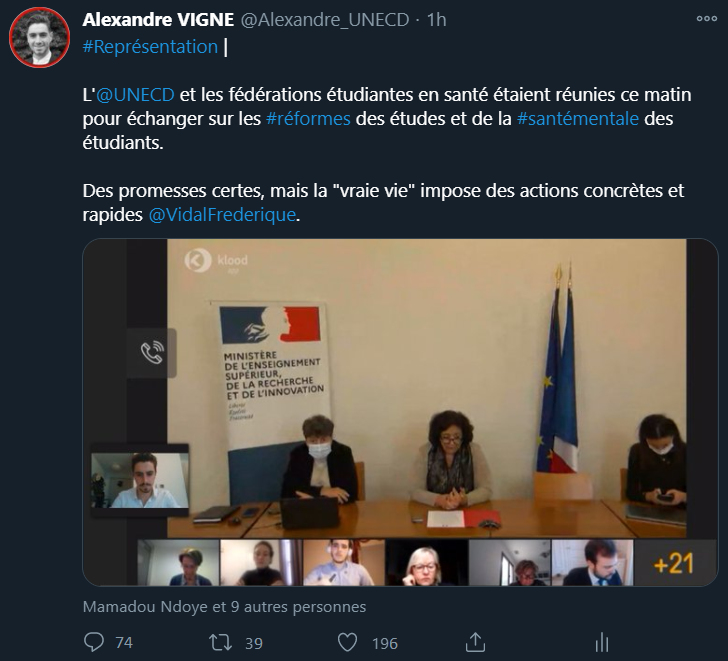The width and height of the screenshot is (728, 661).
Task: Open the #réformes hashtag link
Action: (x=308, y=119)
